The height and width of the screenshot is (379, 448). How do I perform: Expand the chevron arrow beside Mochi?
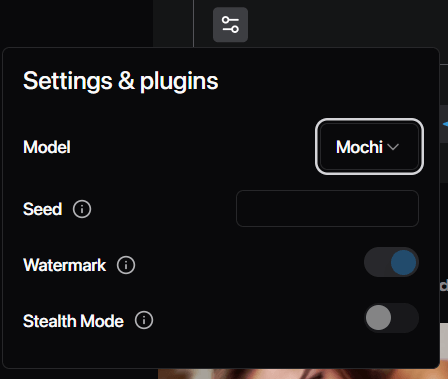pyautogui.click(x=393, y=147)
